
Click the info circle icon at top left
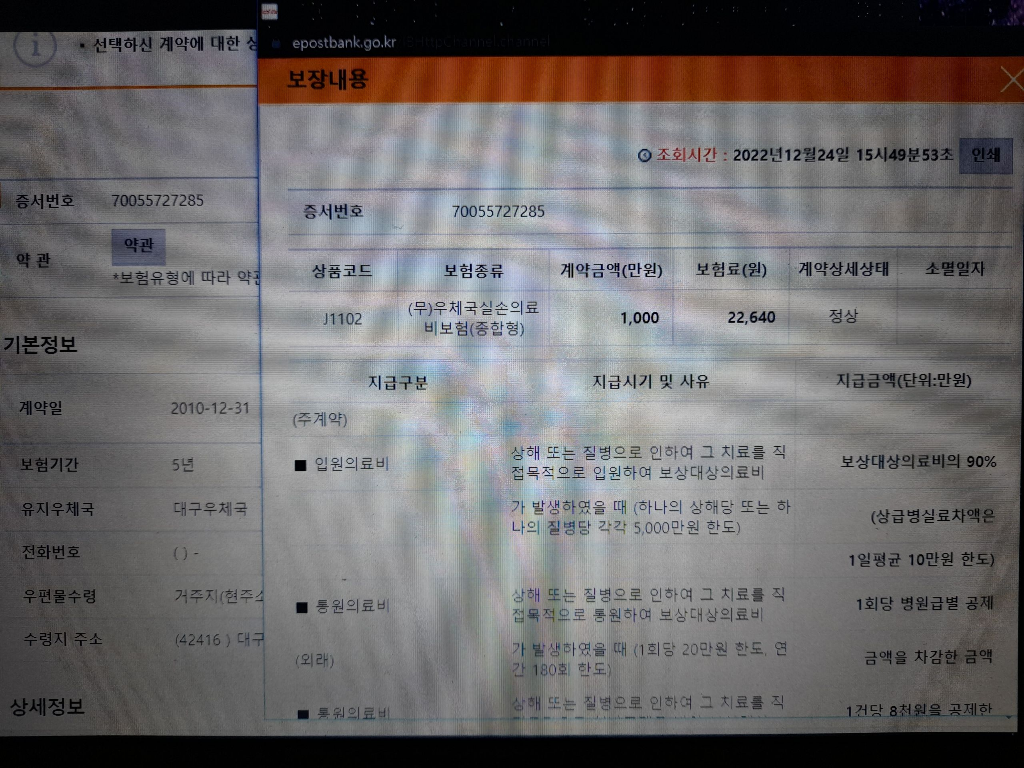37,45
